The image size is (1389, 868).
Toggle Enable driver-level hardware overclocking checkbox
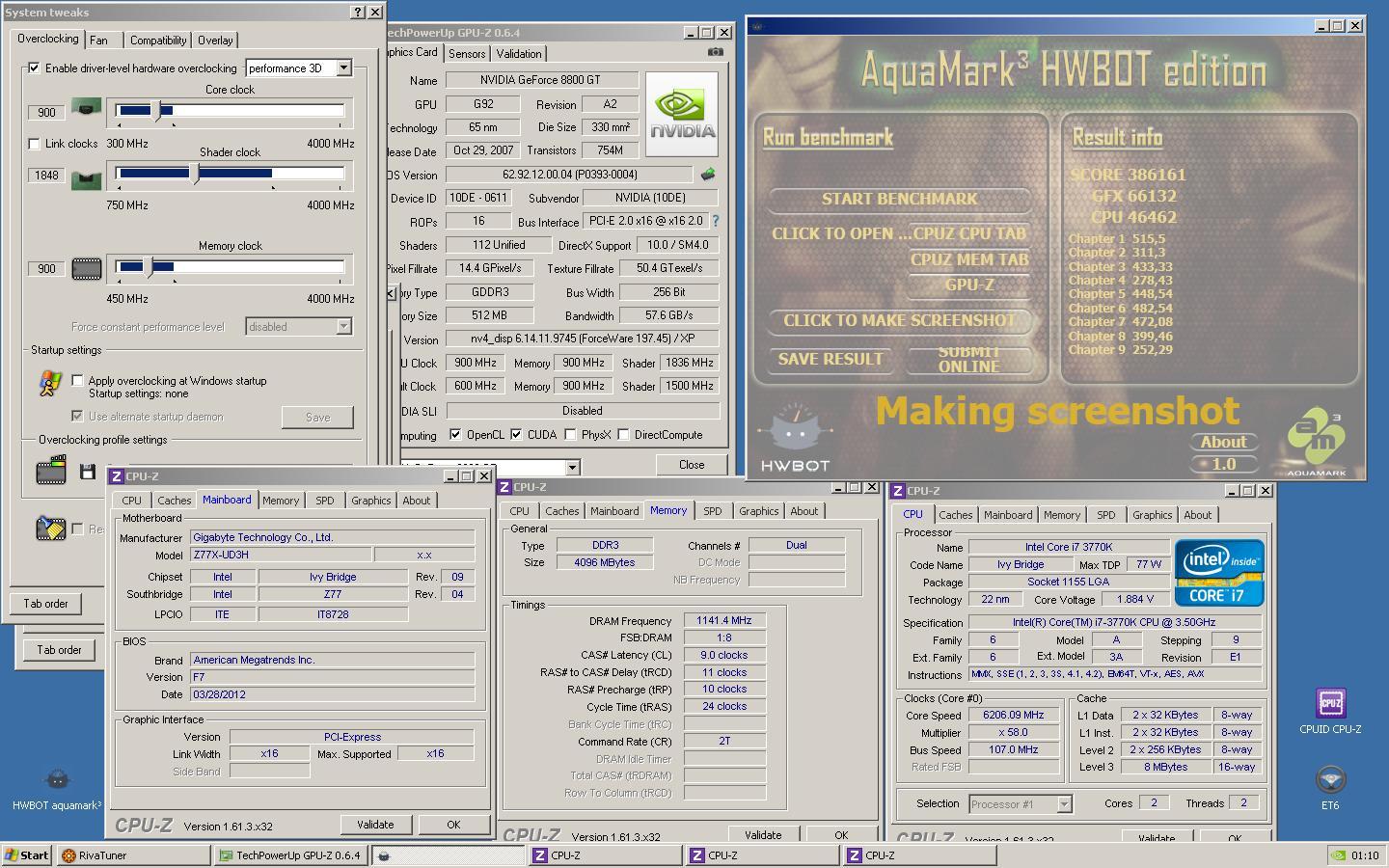[35, 68]
